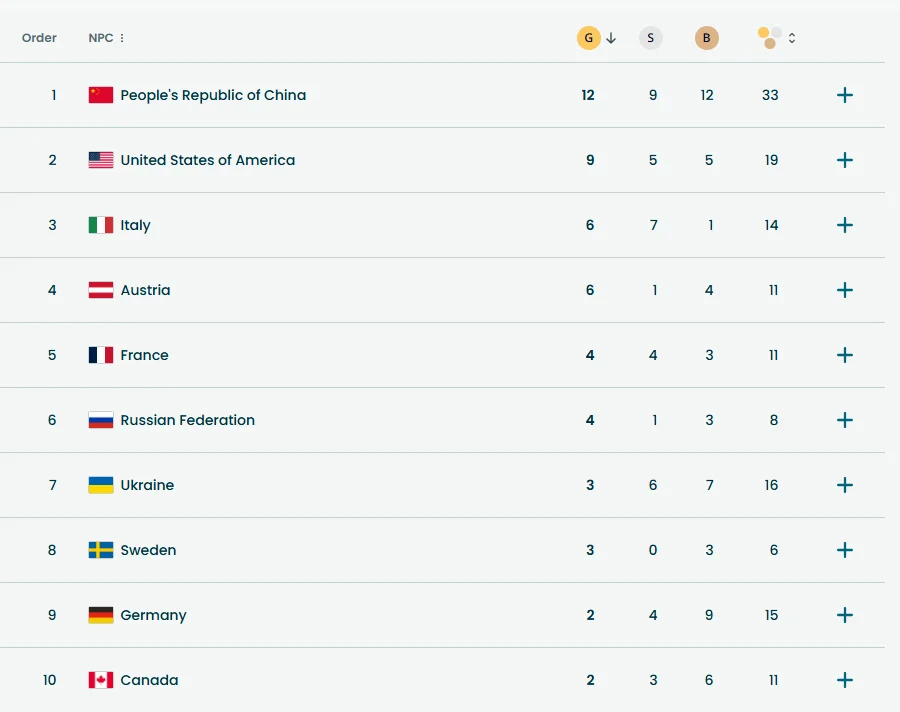Expand the Germany row
This screenshot has height=712, width=900.
point(845,615)
